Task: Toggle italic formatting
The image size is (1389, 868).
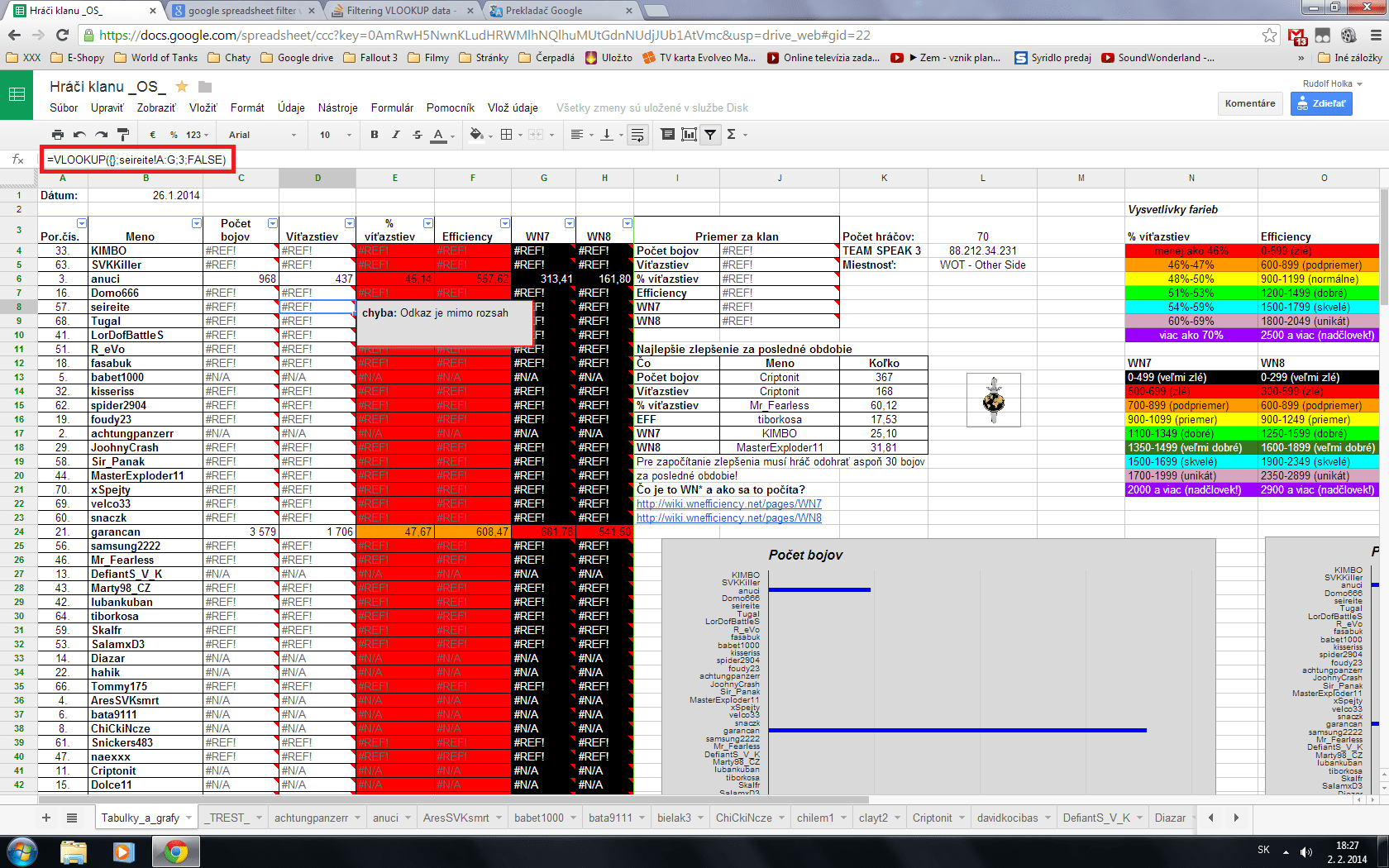Action: (x=394, y=135)
